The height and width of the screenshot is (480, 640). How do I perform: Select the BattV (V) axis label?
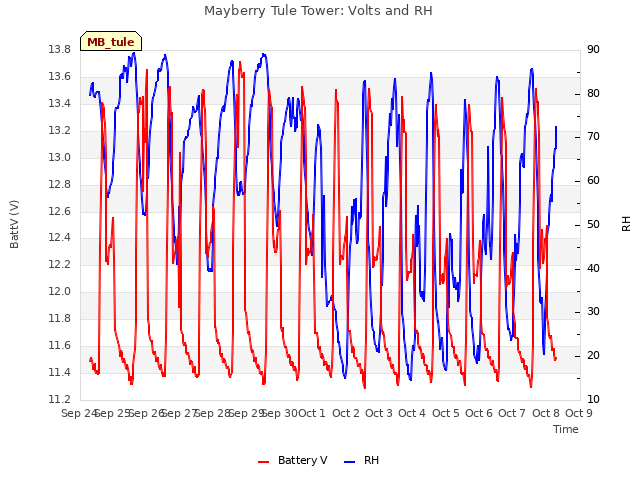tap(14, 224)
